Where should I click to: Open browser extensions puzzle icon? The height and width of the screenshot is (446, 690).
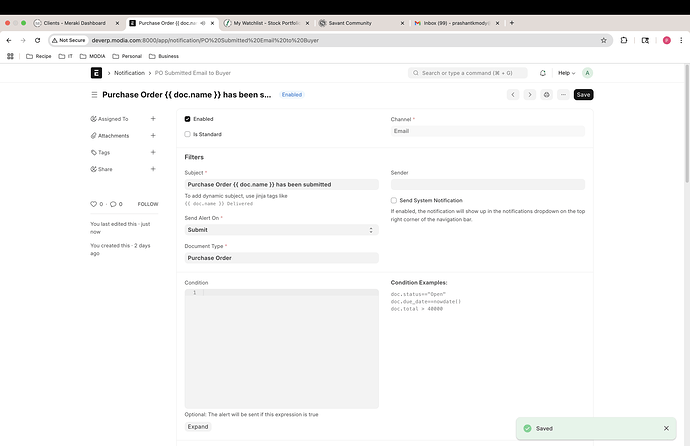(x=624, y=40)
